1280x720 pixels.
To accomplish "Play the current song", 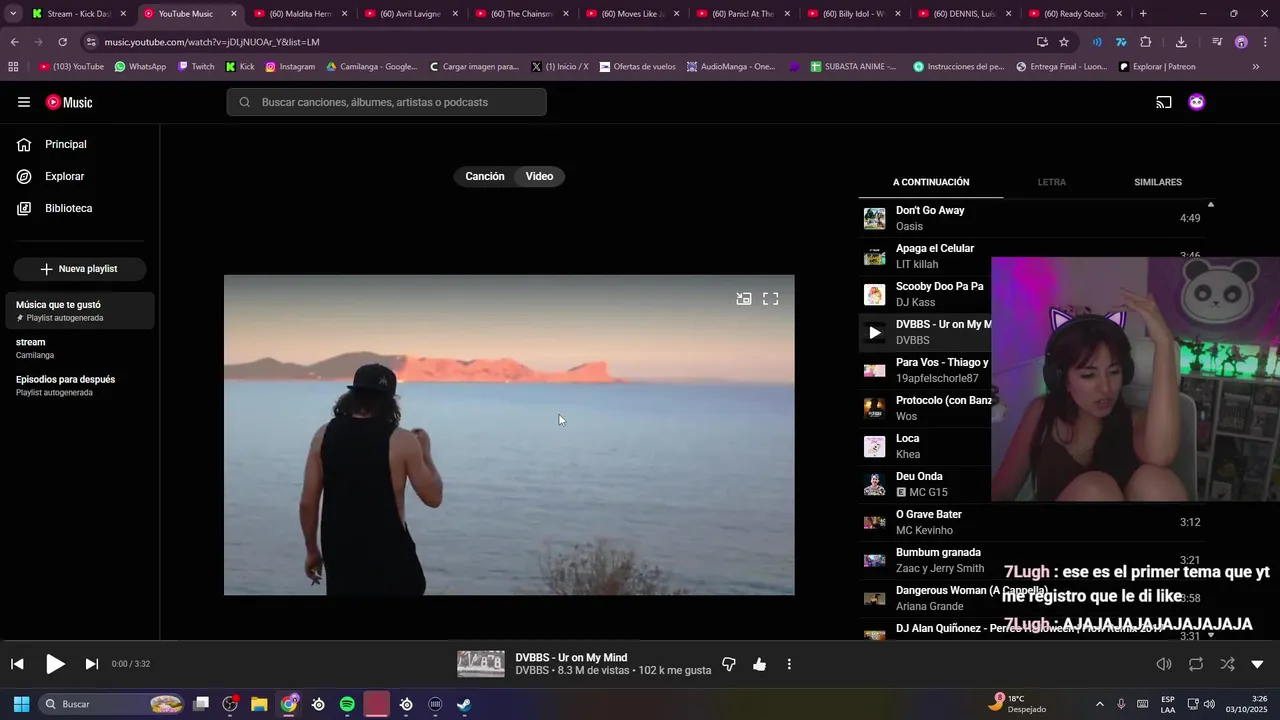I will [55, 664].
